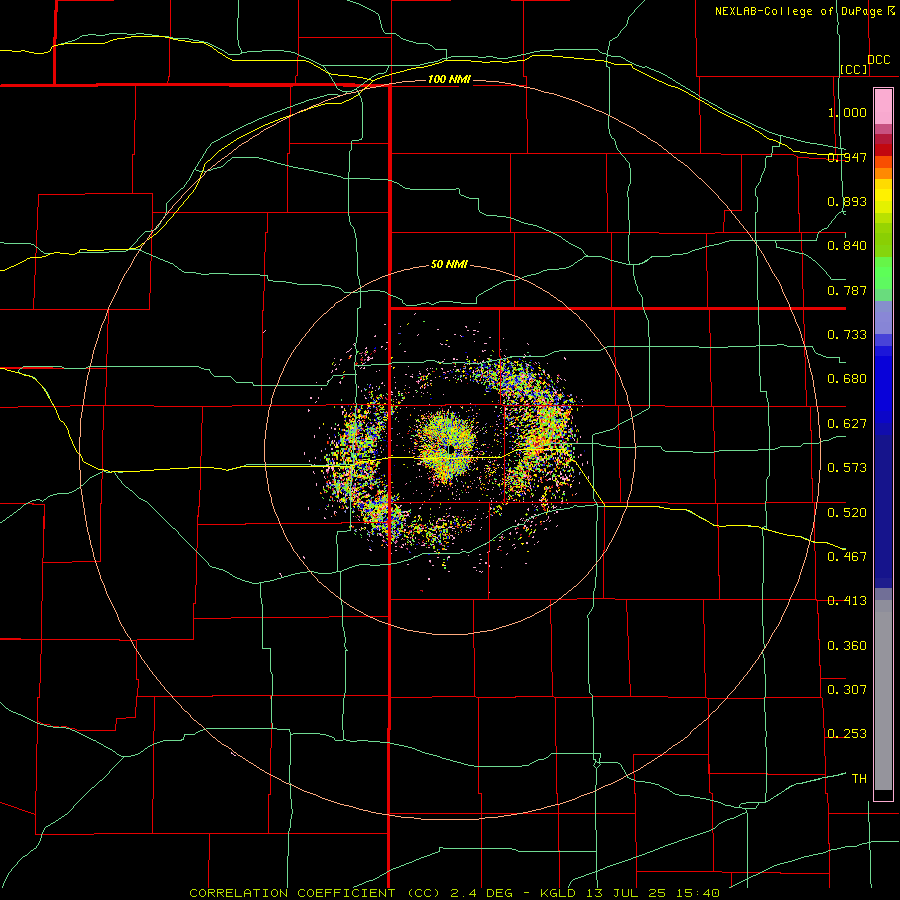Viewport: 900px width, 900px height.
Task: Click the 0.787 legend value
Action: 847,290
